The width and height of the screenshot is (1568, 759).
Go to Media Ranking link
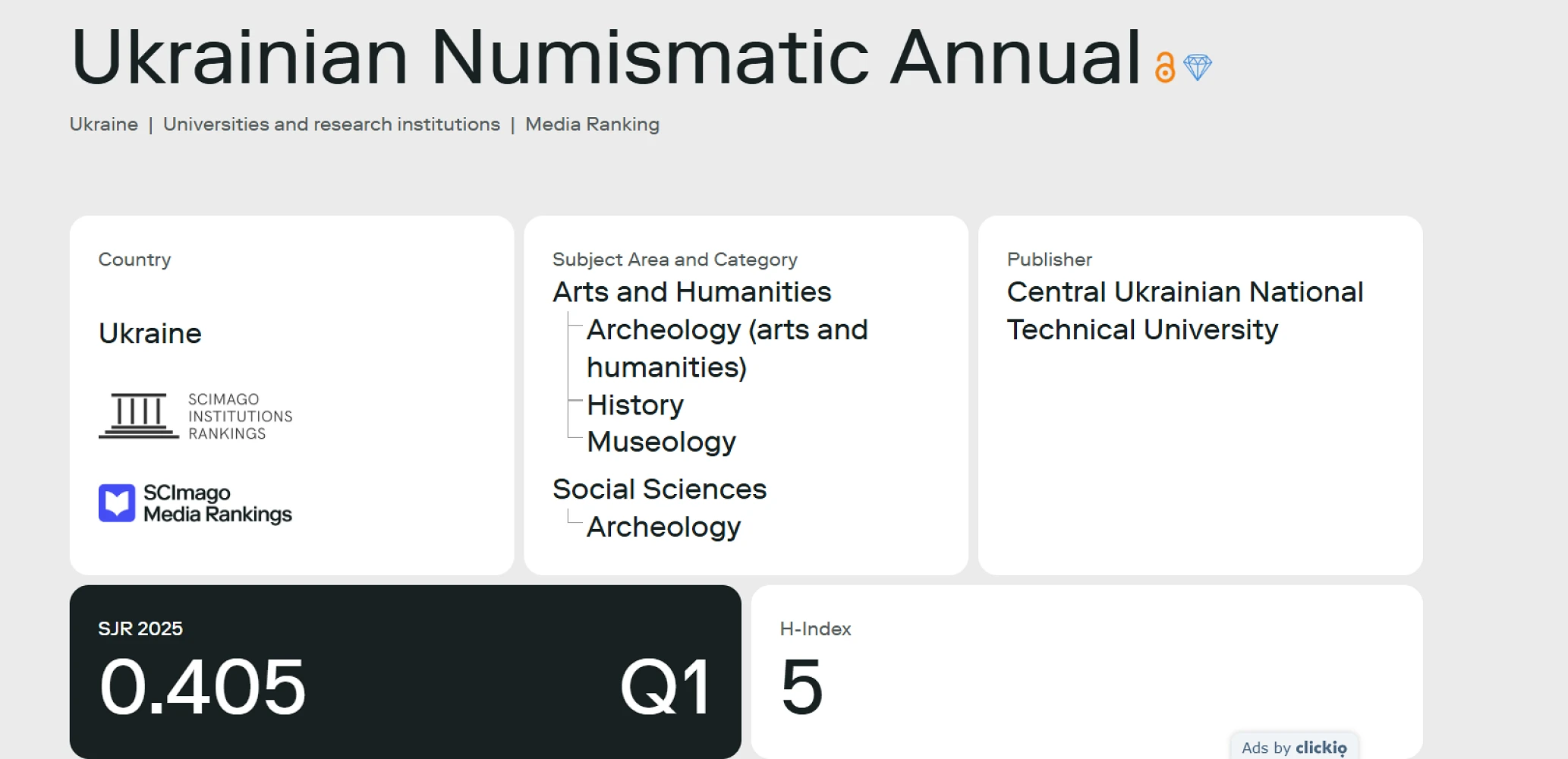[x=592, y=124]
